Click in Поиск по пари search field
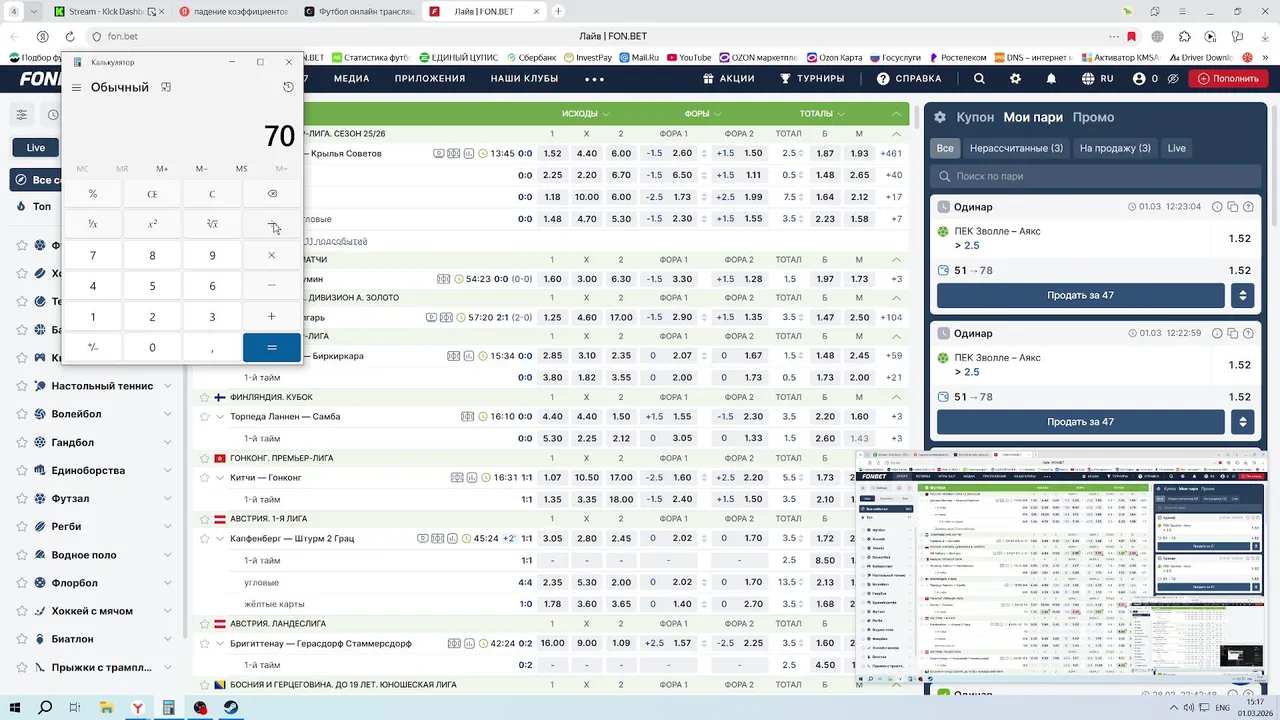This screenshot has width=1280, height=720. [x=1095, y=176]
